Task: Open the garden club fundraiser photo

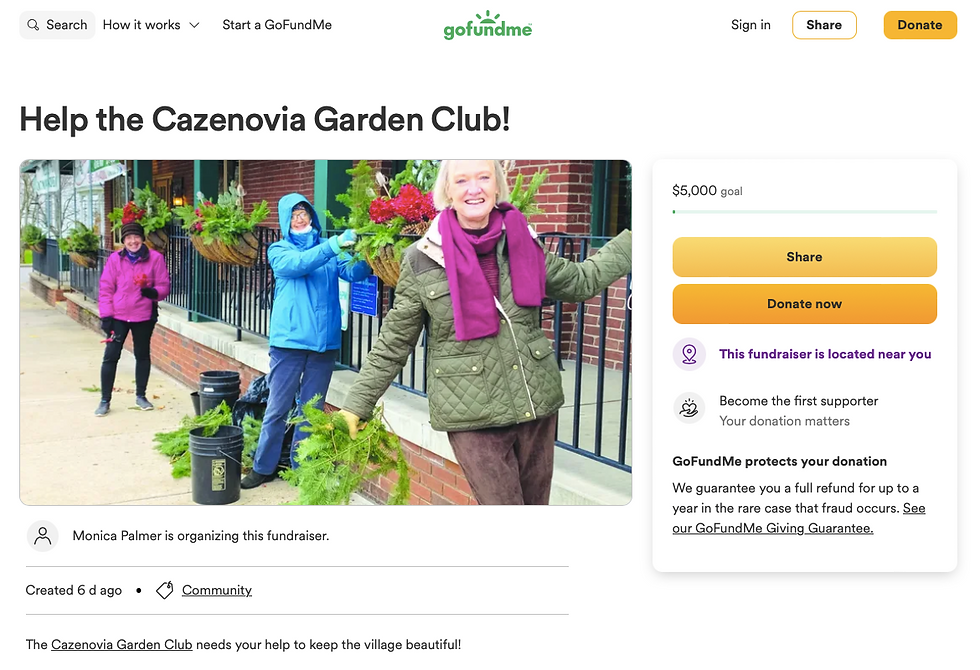Action: 326,332
